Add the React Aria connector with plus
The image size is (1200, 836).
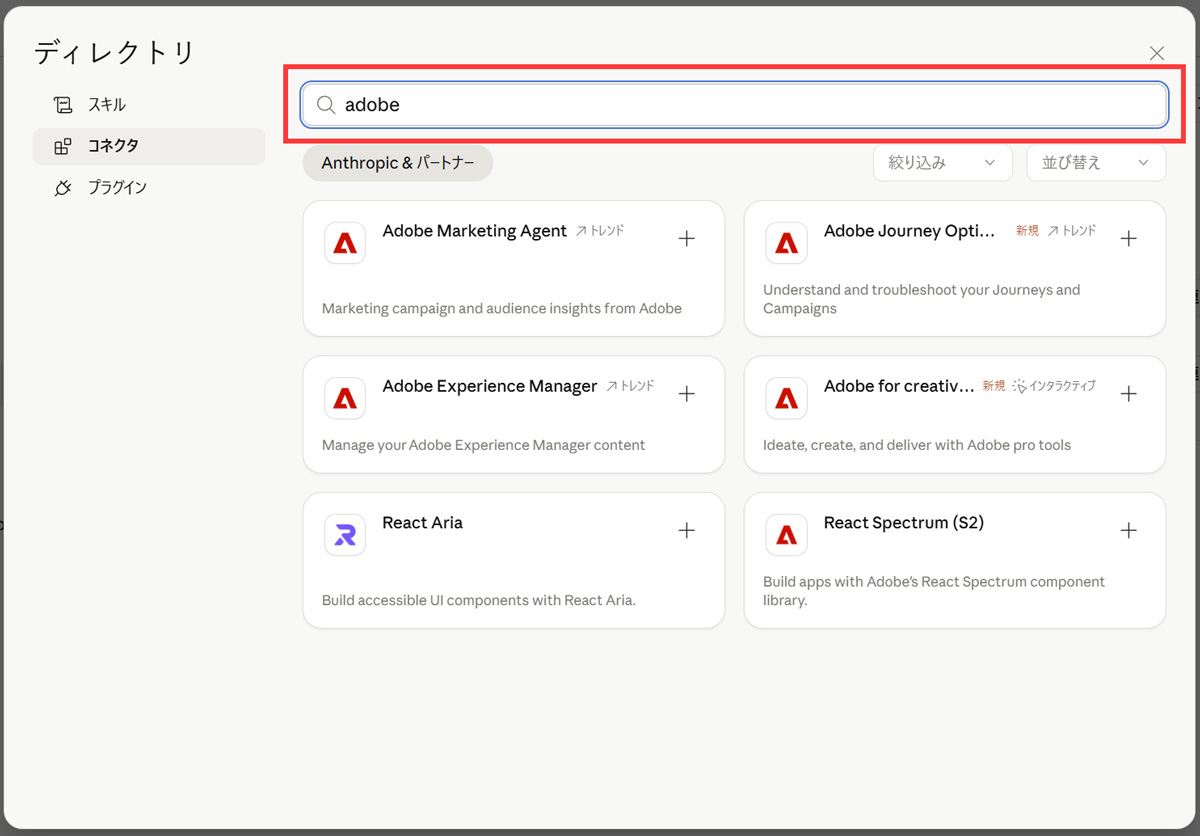(x=687, y=530)
